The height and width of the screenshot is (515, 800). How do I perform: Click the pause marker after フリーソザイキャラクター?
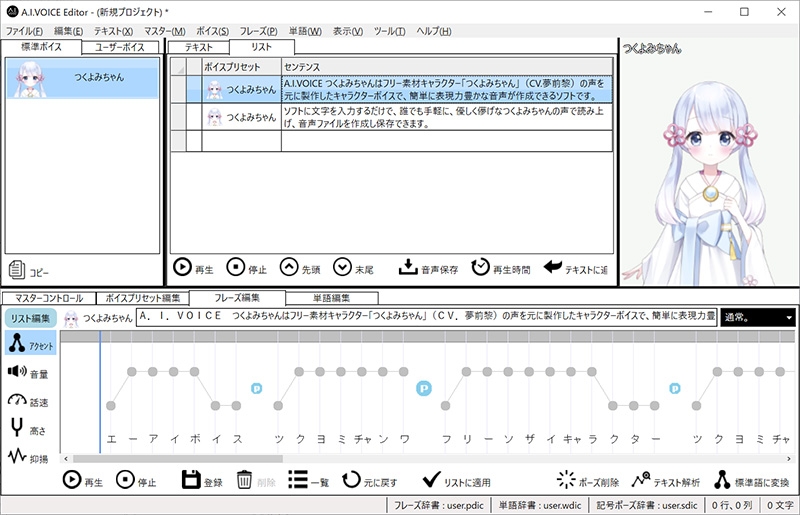coord(674,388)
